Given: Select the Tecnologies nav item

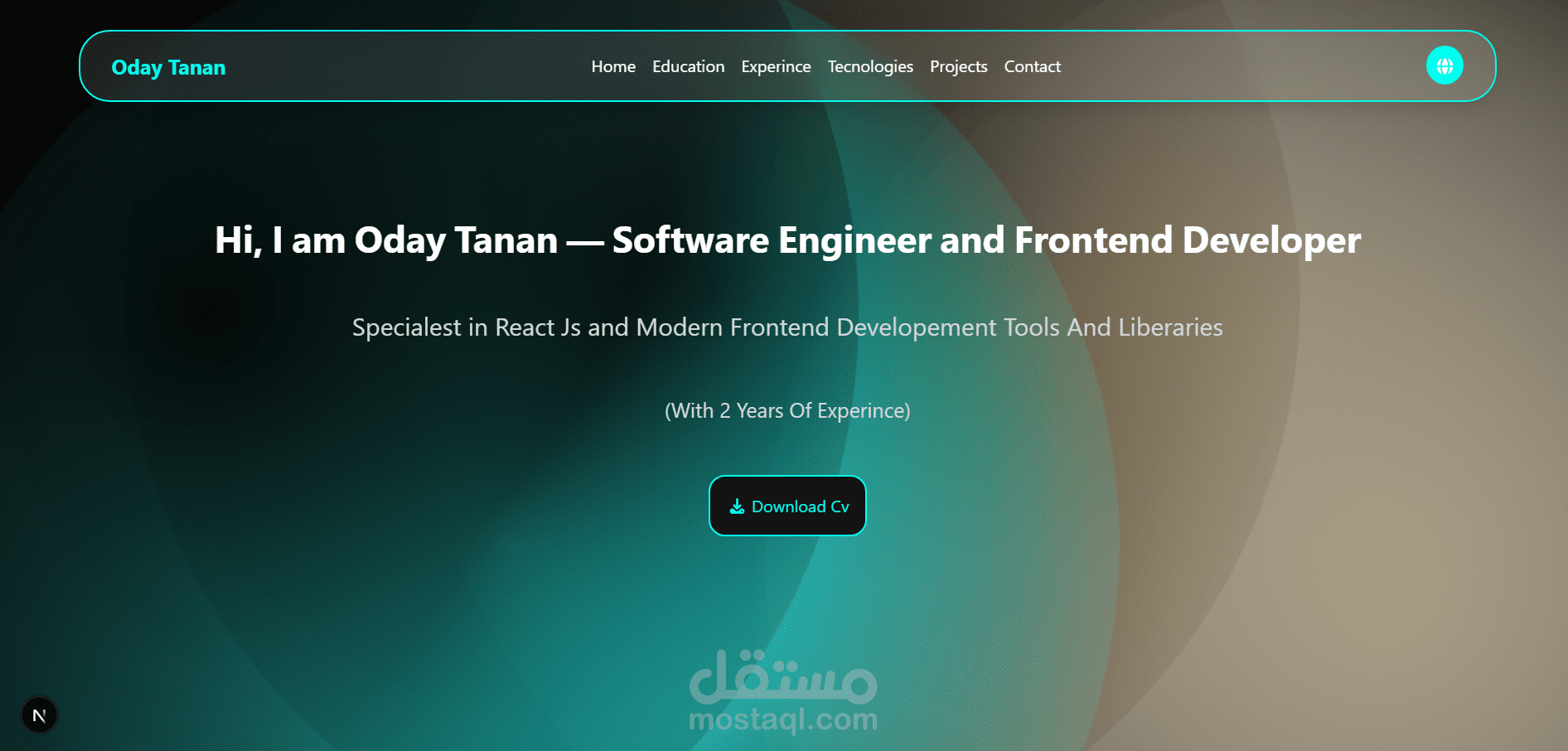Looking at the screenshot, I should coord(870,66).
